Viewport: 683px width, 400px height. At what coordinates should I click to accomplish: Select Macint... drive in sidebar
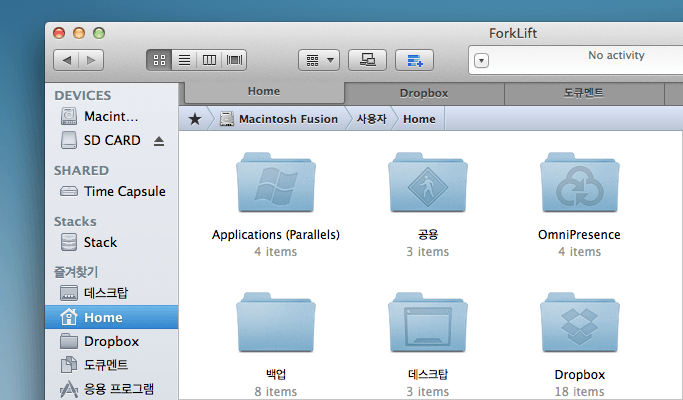[112, 116]
